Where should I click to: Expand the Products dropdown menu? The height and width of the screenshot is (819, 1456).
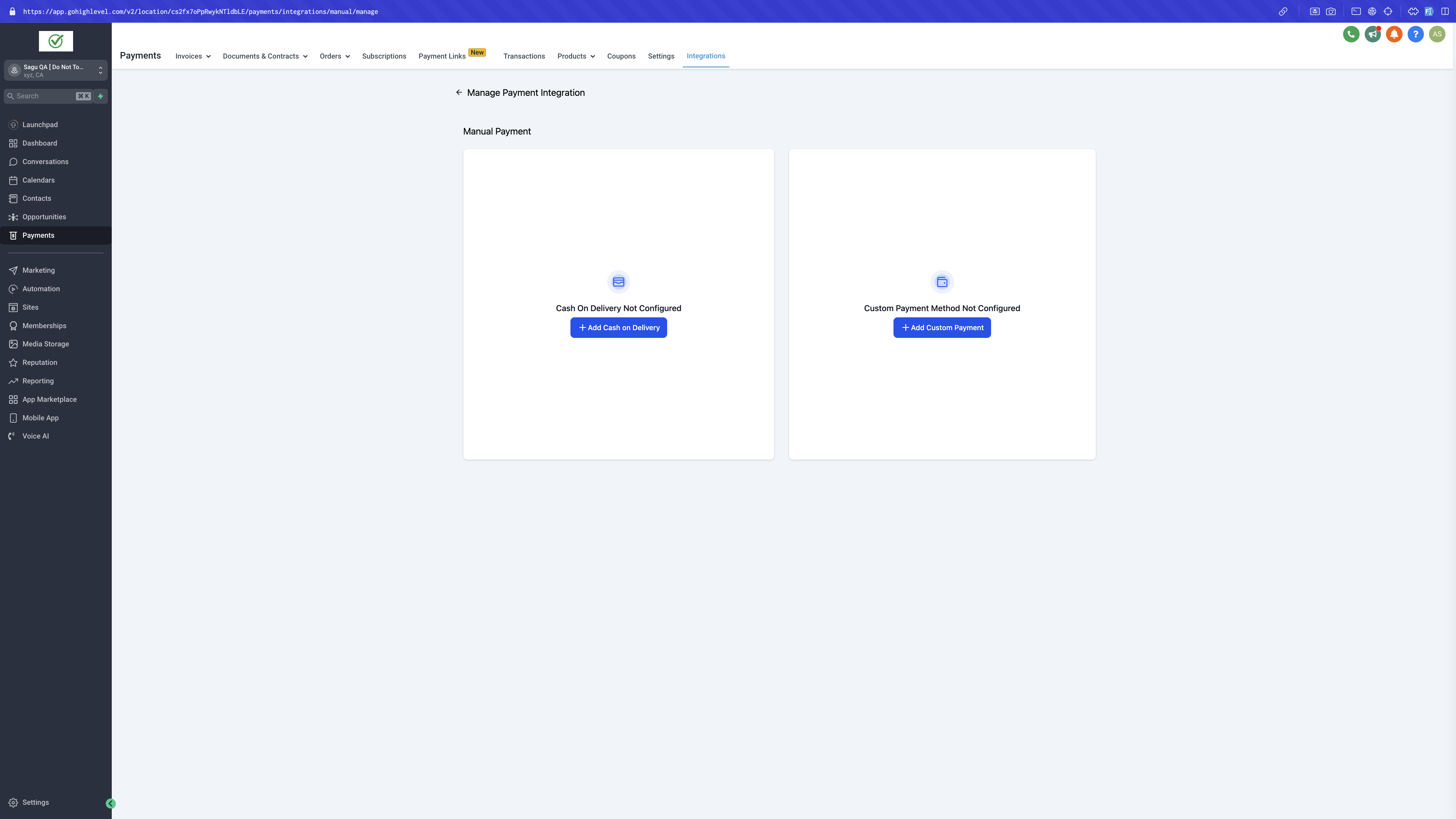click(575, 56)
